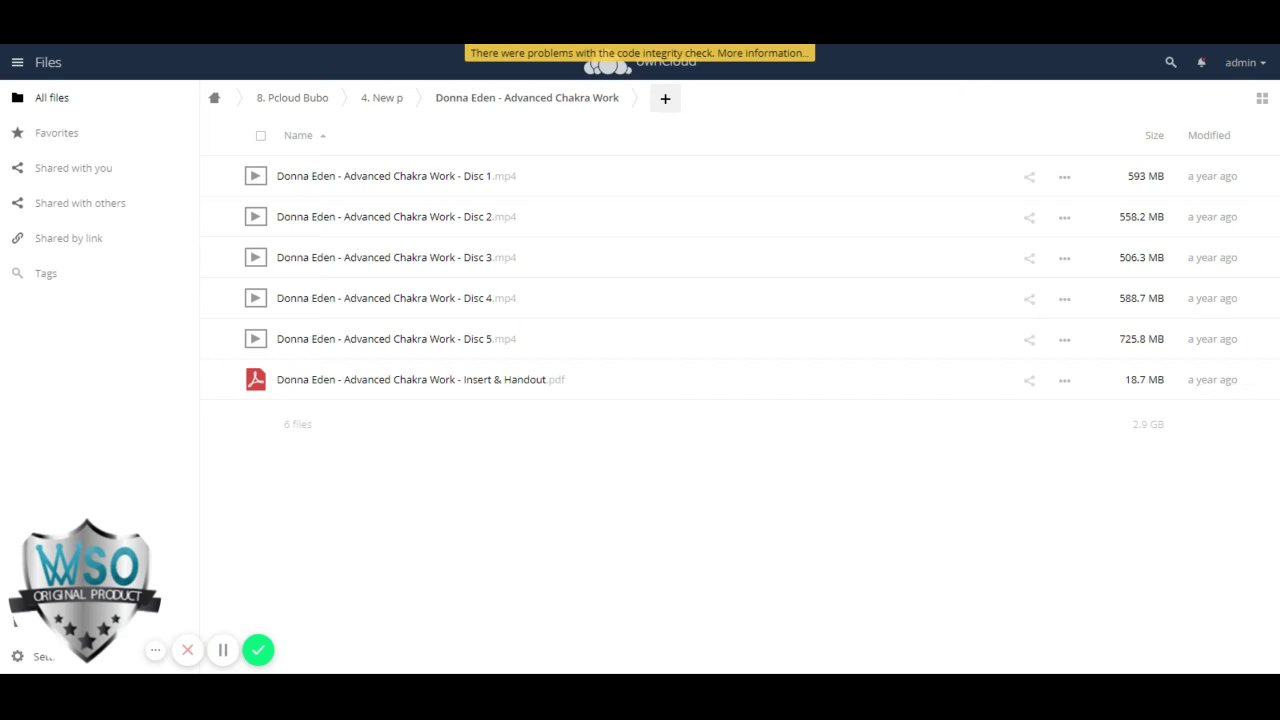Screen dimensions: 1280x720
Task: Open the hamburger app menu icon
Action: pyautogui.click(x=17, y=62)
